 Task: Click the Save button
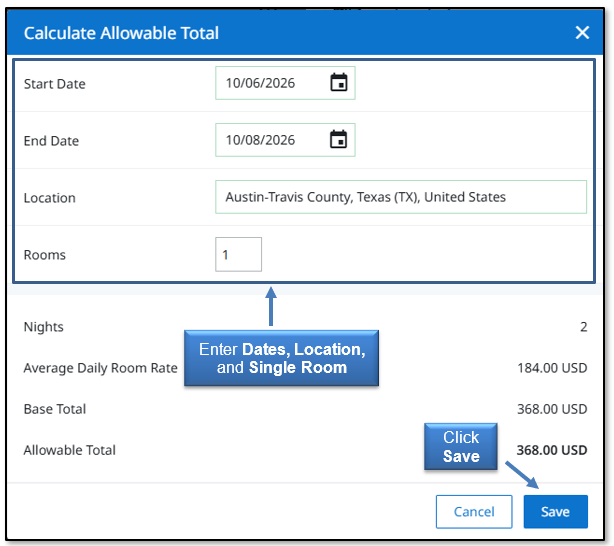pyautogui.click(x=556, y=512)
